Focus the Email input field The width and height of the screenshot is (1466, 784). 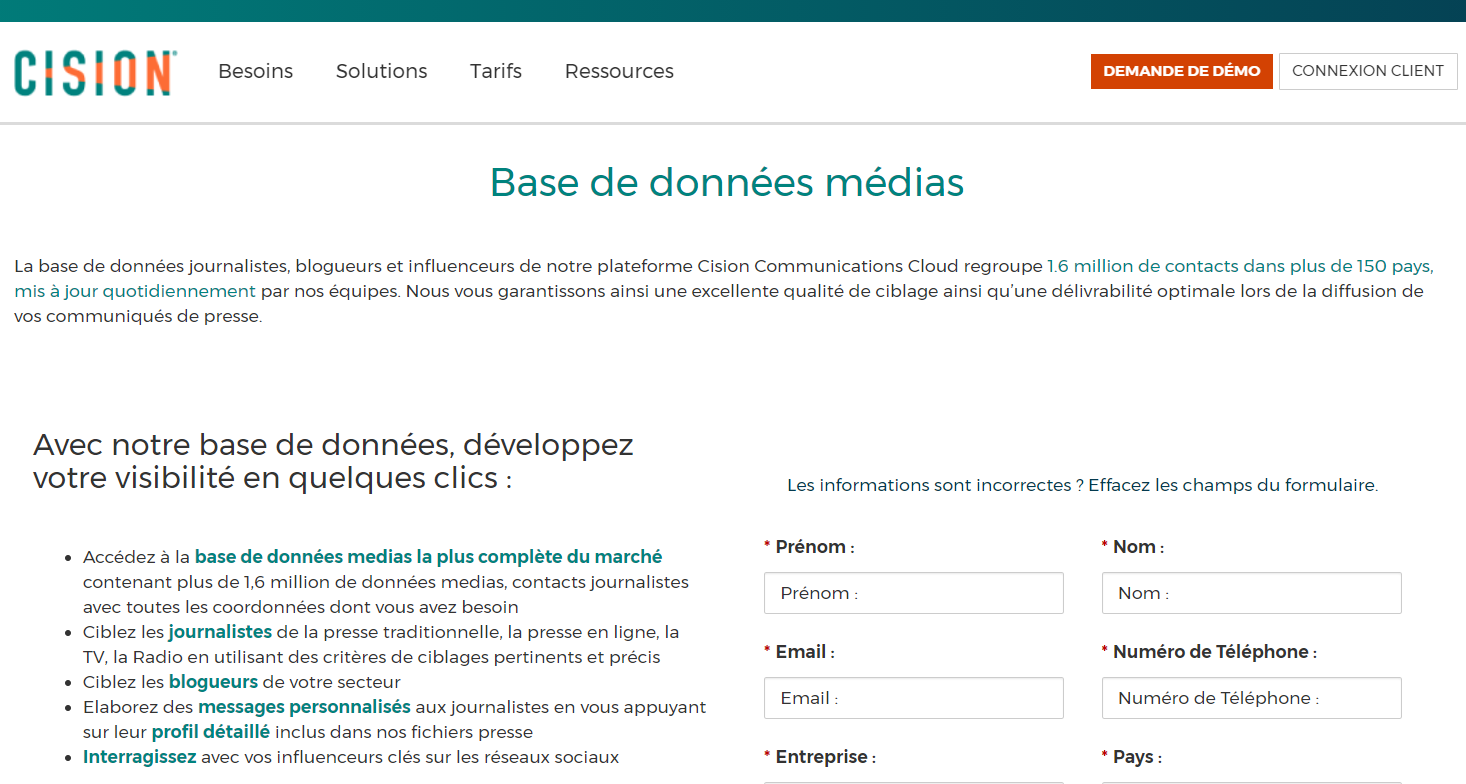[914, 698]
